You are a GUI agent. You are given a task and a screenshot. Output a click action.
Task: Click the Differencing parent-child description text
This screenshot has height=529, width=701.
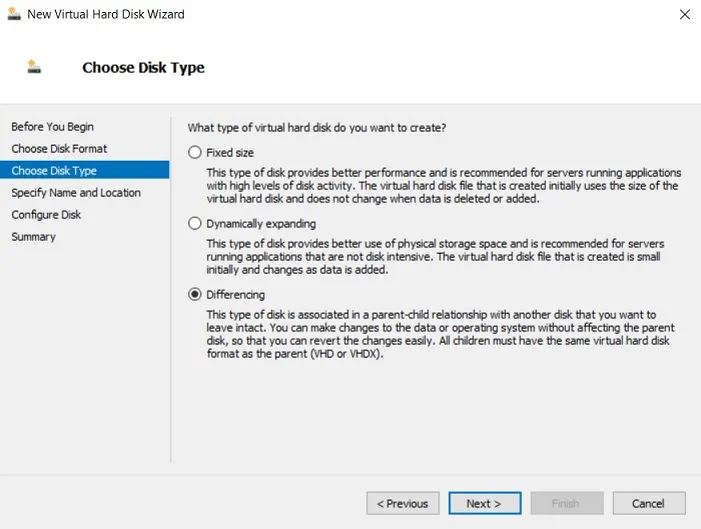(x=442, y=334)
